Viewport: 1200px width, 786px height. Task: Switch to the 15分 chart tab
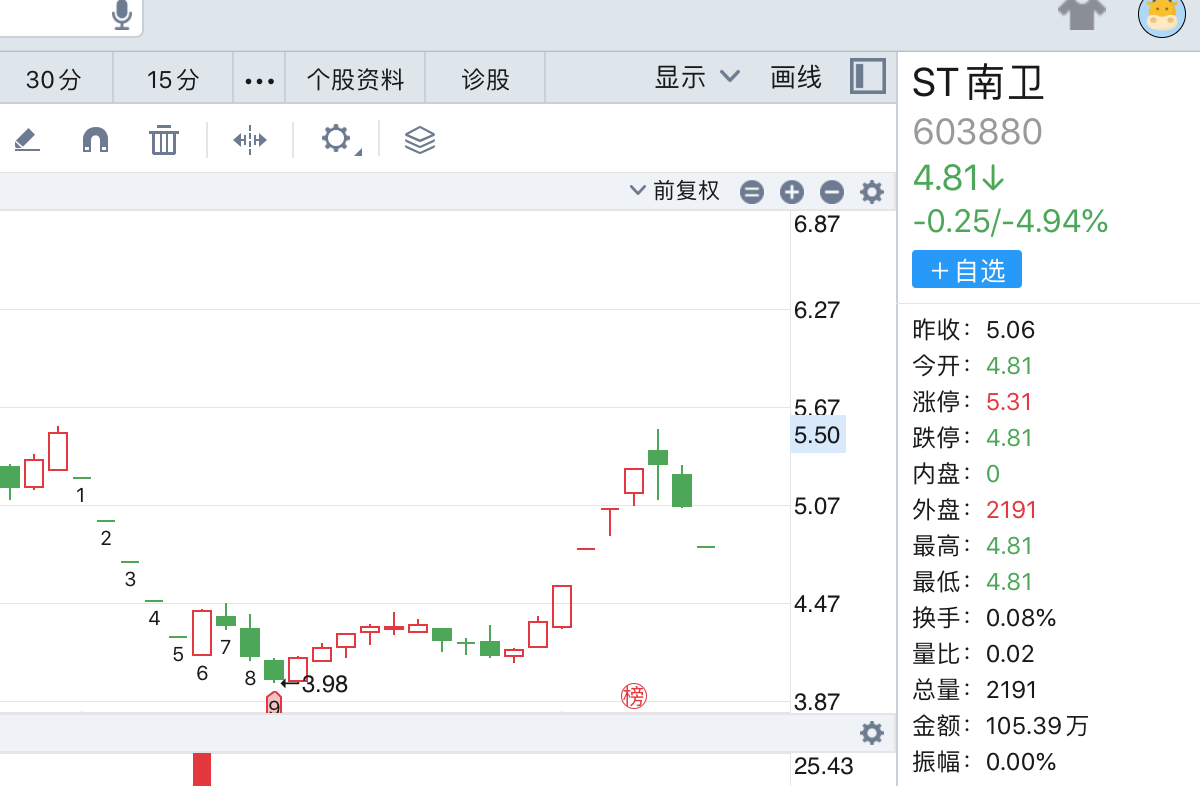coord(173,79)
